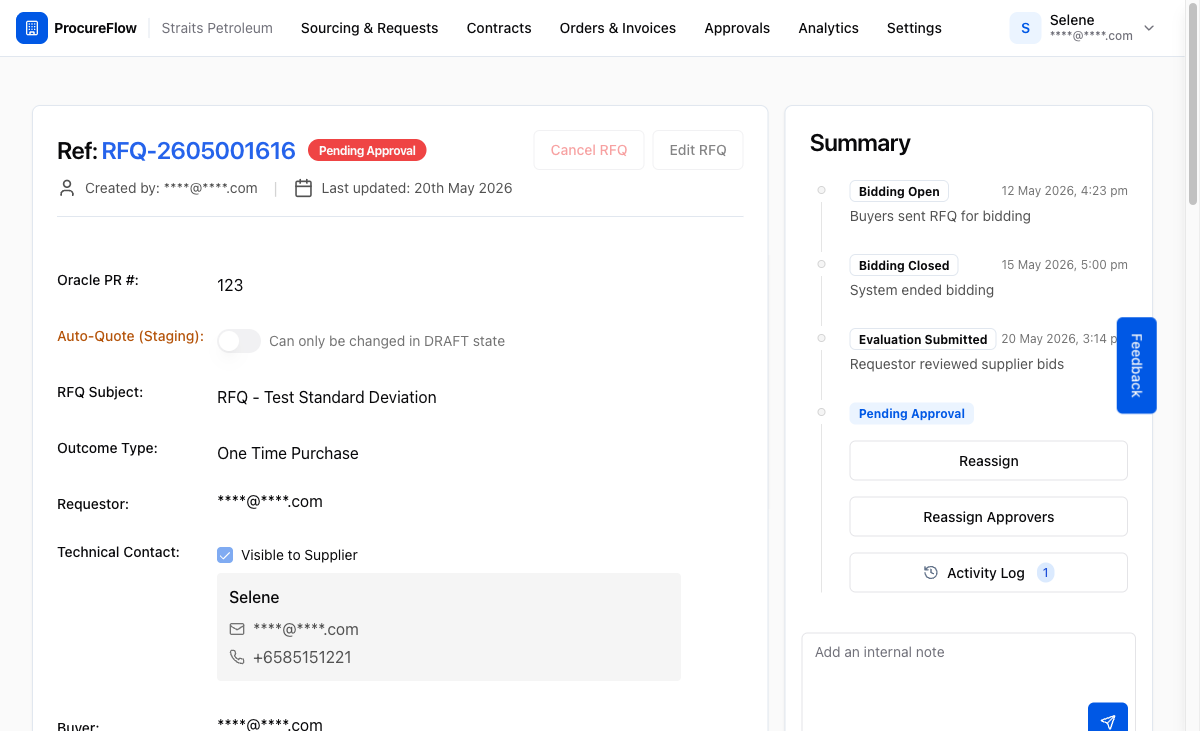
Task: Open the Feedback side tab
Action: [1136, 365]
